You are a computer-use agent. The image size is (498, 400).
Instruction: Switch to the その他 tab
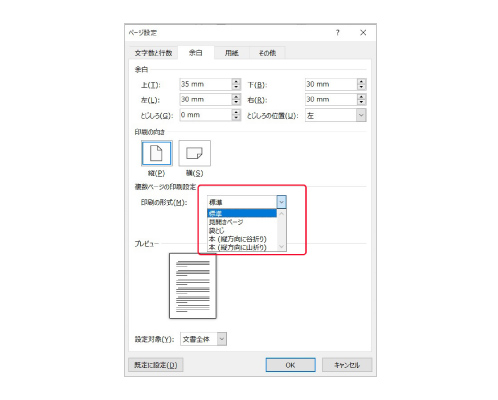click(x=267, y=53)
